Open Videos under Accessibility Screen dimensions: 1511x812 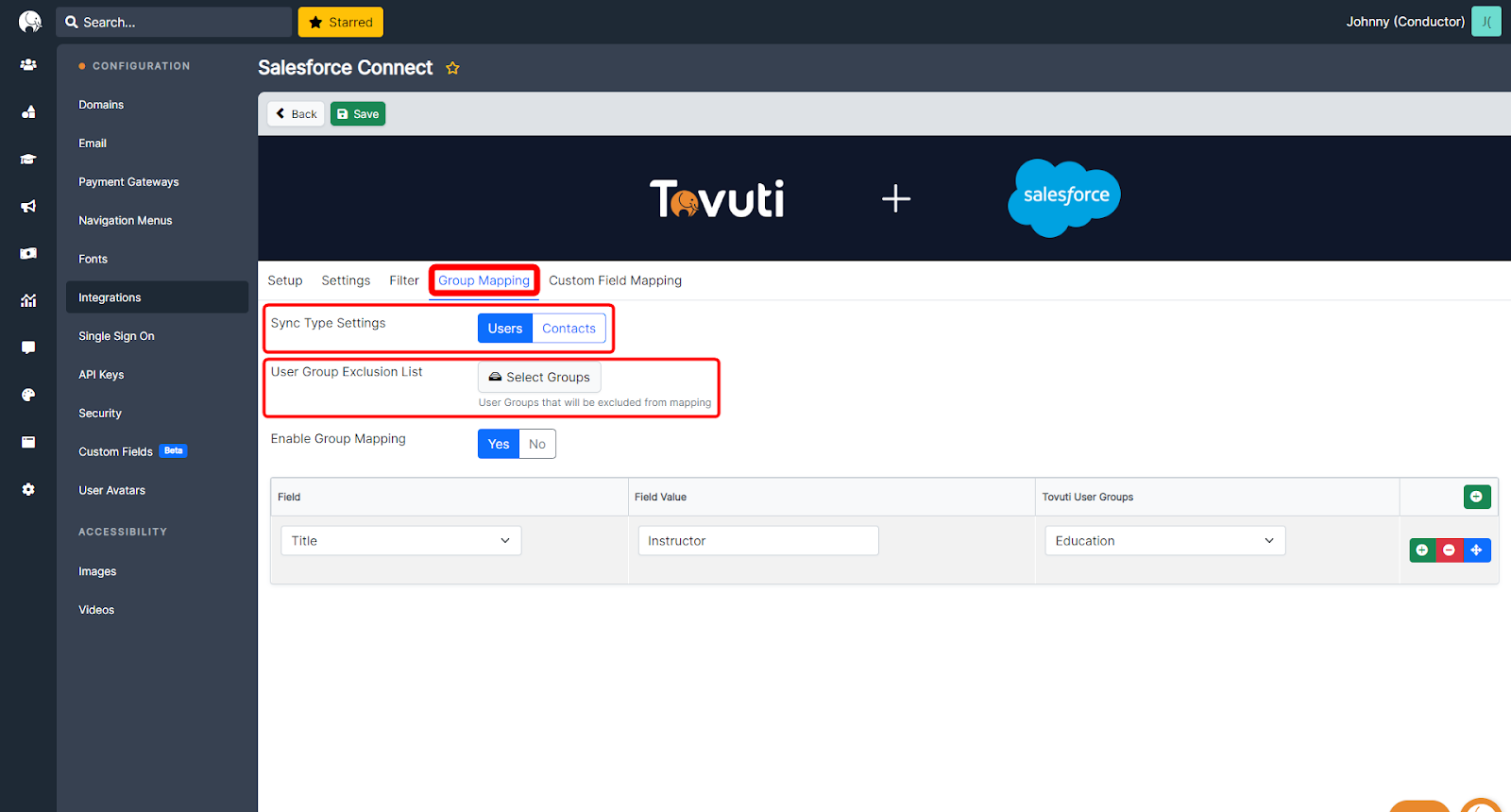tap(96, 610)
